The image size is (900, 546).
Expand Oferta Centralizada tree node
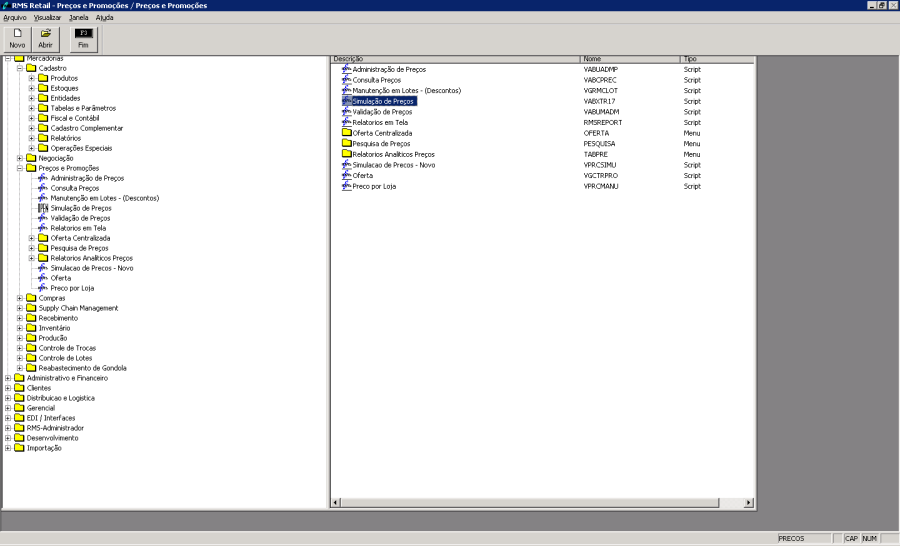click(32, 238)
